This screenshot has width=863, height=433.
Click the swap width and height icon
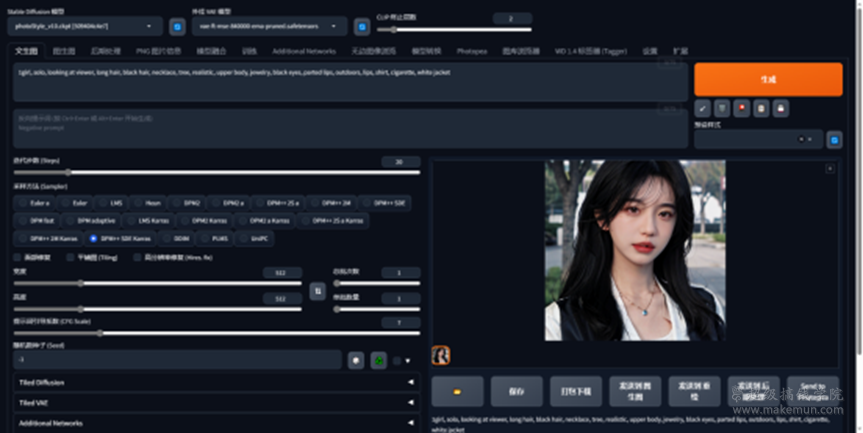[317, 290]
